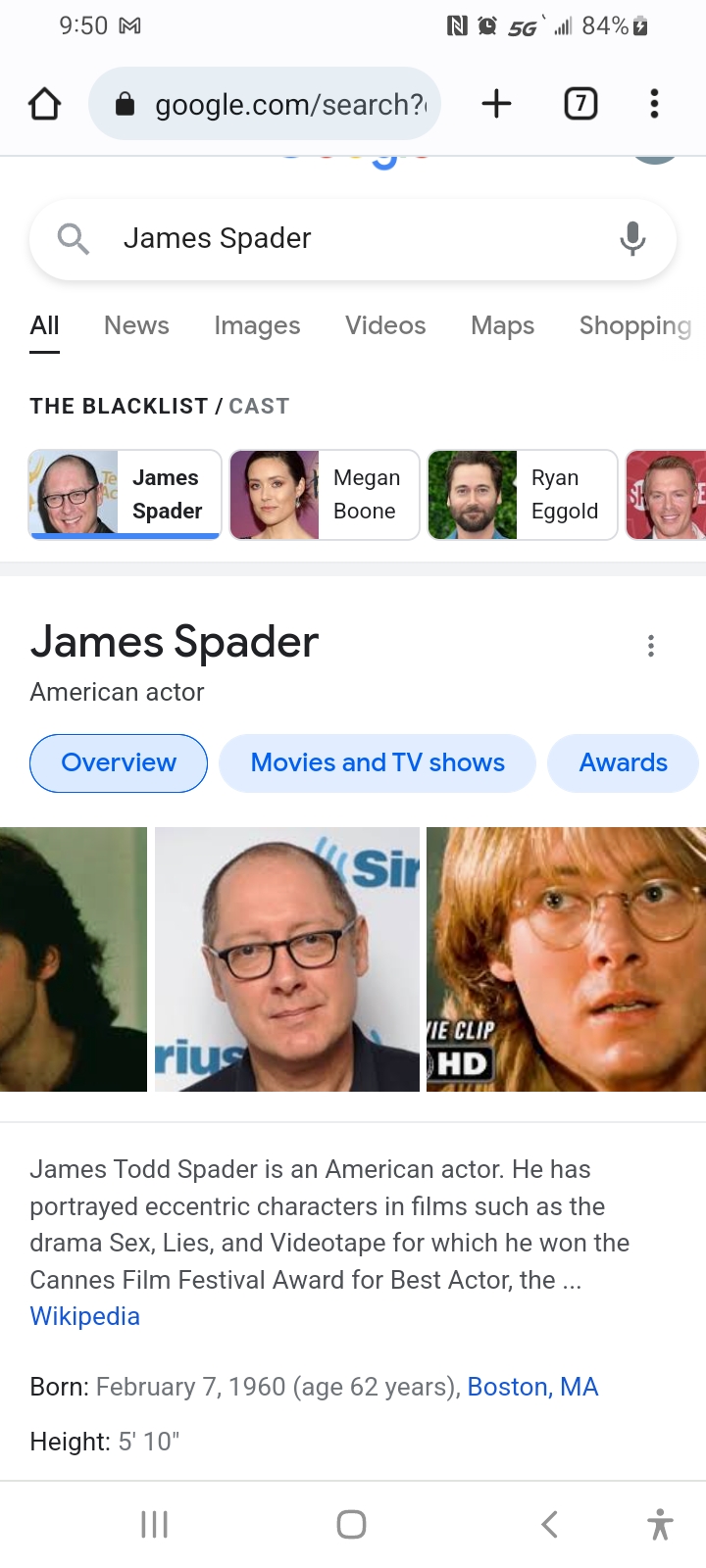Open James Spader panel more options
The width and height of the screenshot is (706, 1568).
(651, 645)
